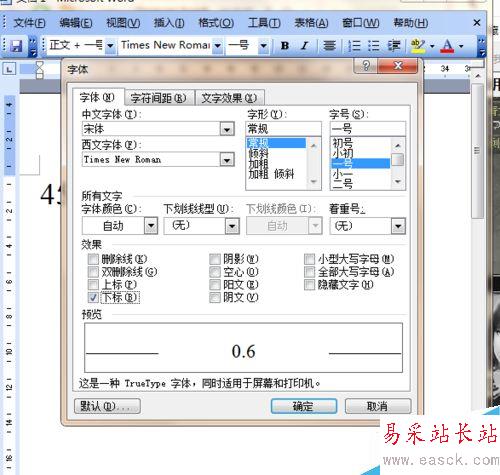Open the 视图 menu
Viewport: 500px width, 475px height.
(x=123, y=23)
